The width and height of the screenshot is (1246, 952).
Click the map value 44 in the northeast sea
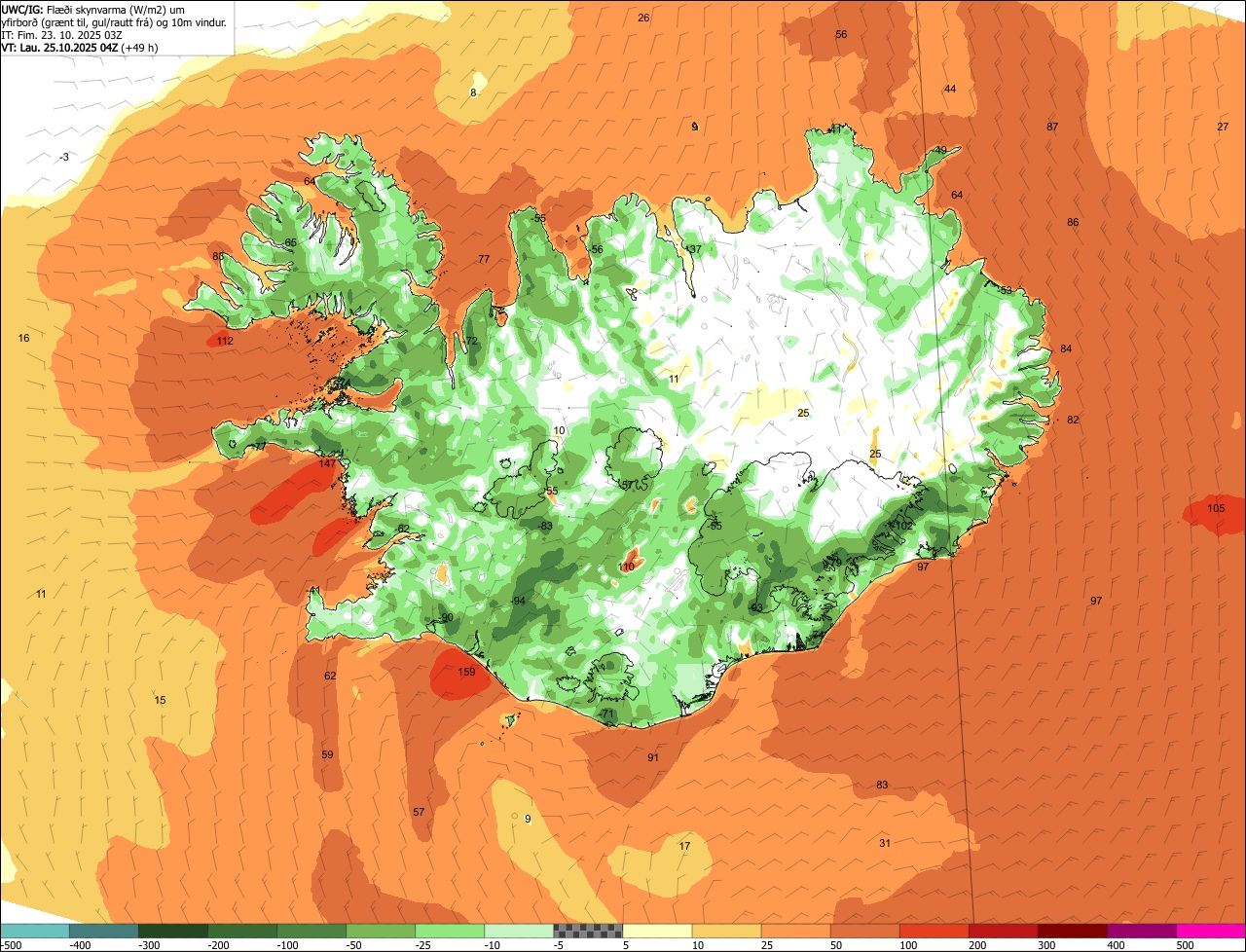[x=950, y=89]
